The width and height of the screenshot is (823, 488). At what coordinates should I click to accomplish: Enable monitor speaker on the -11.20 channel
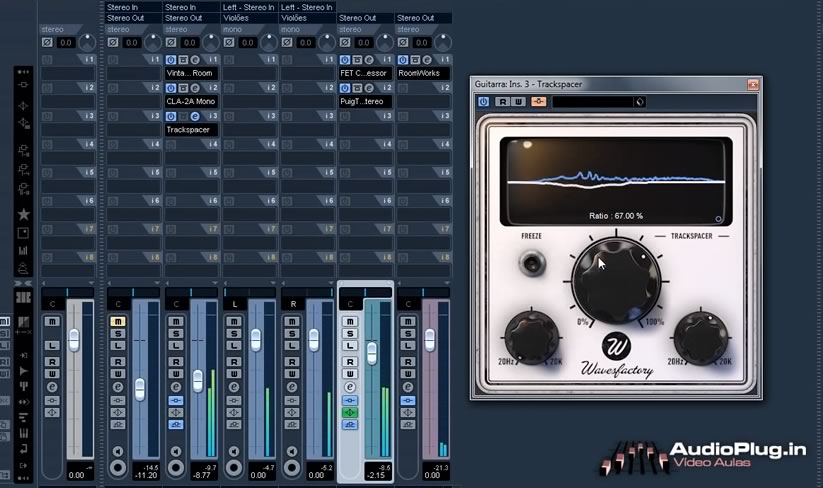pyautogui.click(x=118, y=451)
